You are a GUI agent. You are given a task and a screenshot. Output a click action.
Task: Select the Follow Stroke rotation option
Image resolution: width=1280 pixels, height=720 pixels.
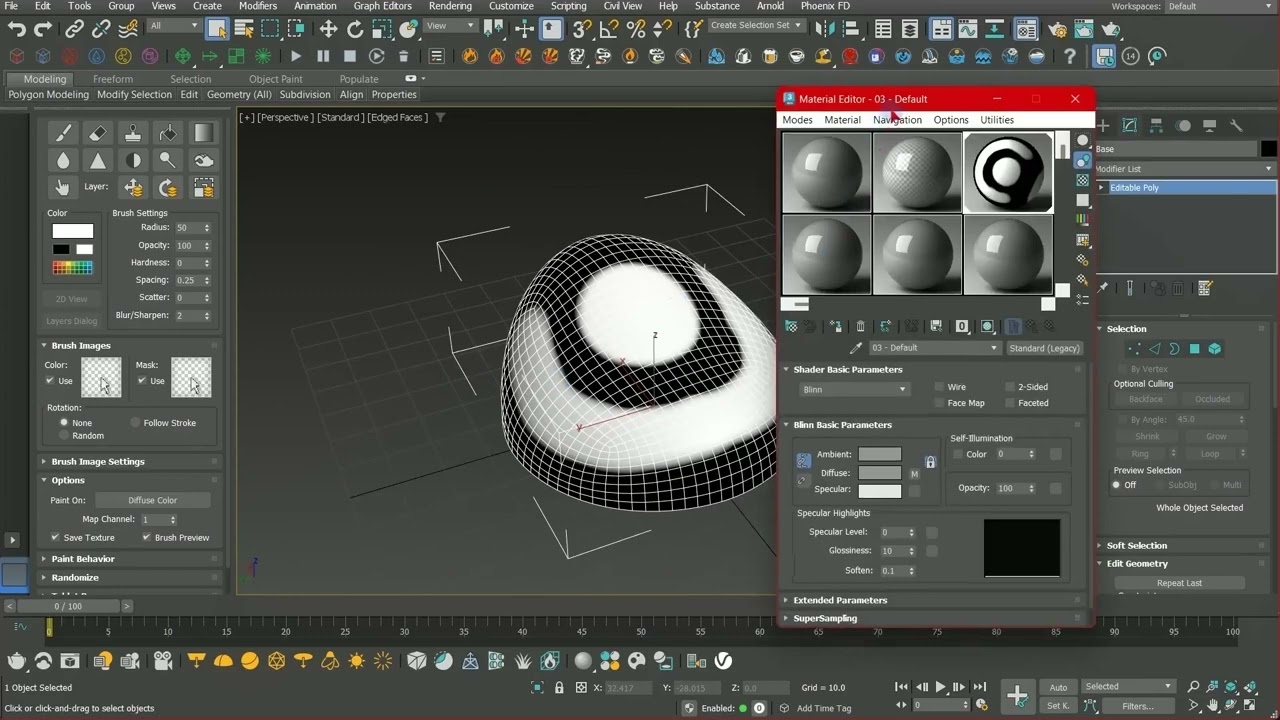coord(134,423)
